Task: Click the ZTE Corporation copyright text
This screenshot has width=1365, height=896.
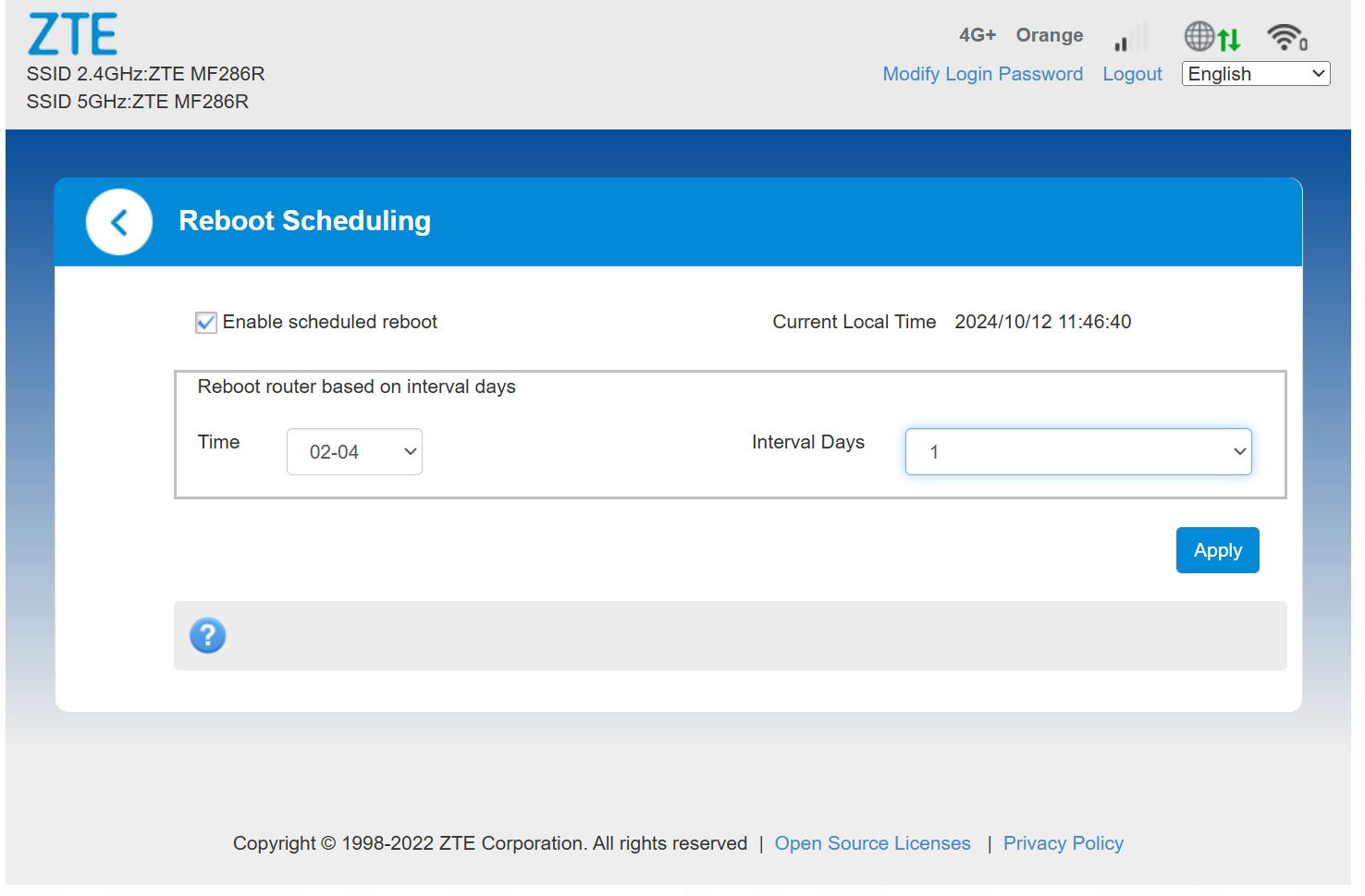Action: 490,843
